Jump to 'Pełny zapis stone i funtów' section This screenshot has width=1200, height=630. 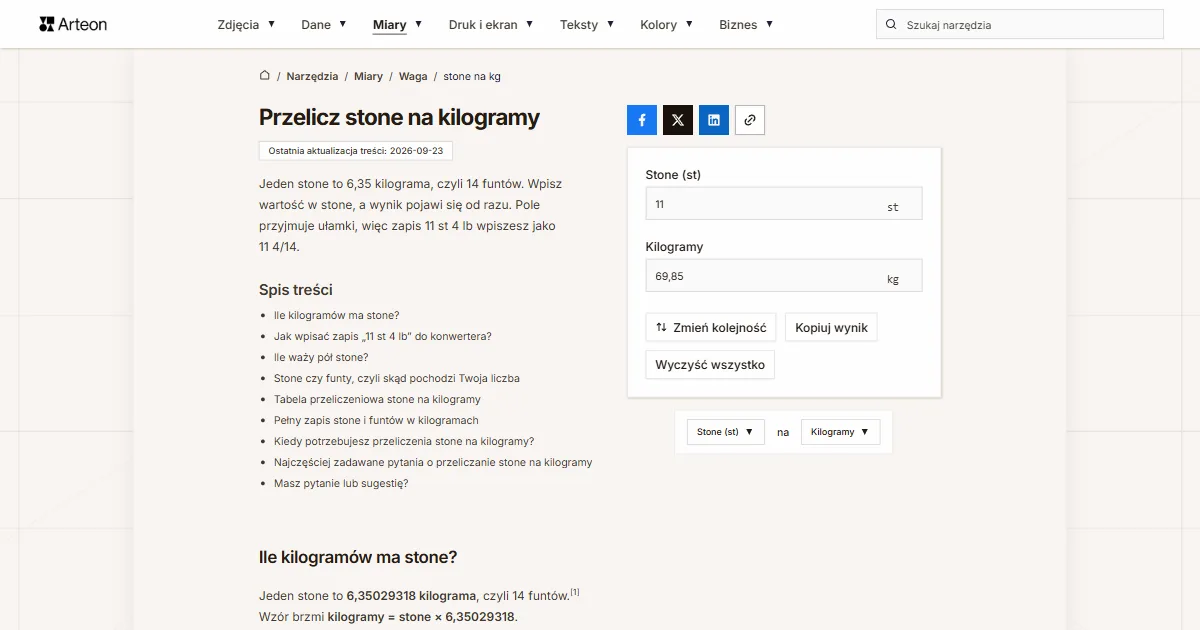[376, 420]
